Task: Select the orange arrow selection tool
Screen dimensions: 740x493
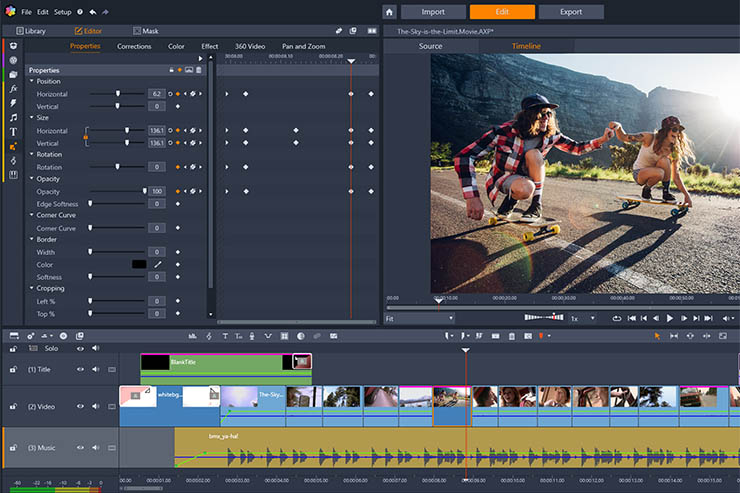Action: (x=657, y=336)
